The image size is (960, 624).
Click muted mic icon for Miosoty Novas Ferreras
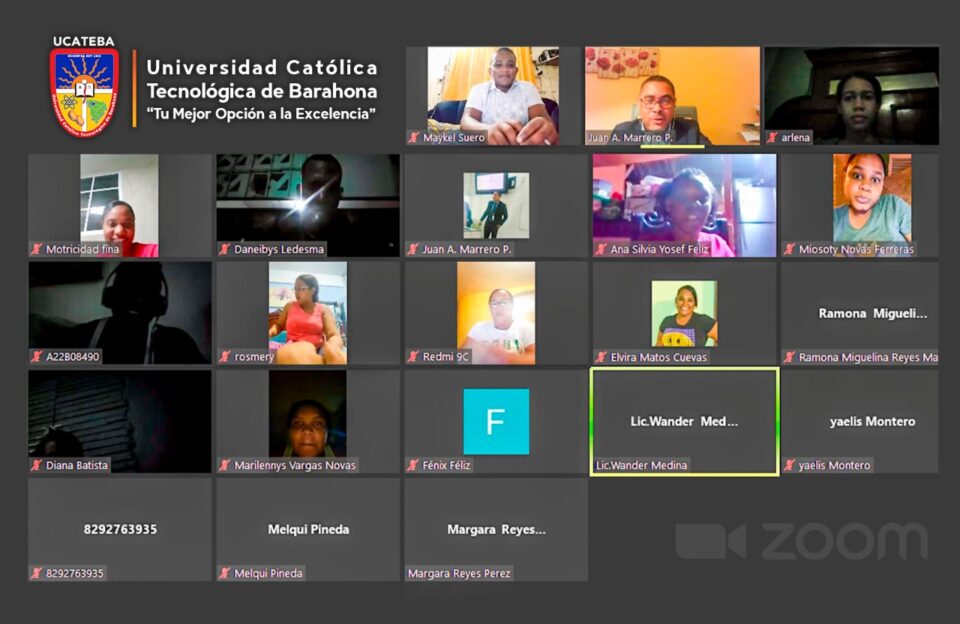[790, 249]
